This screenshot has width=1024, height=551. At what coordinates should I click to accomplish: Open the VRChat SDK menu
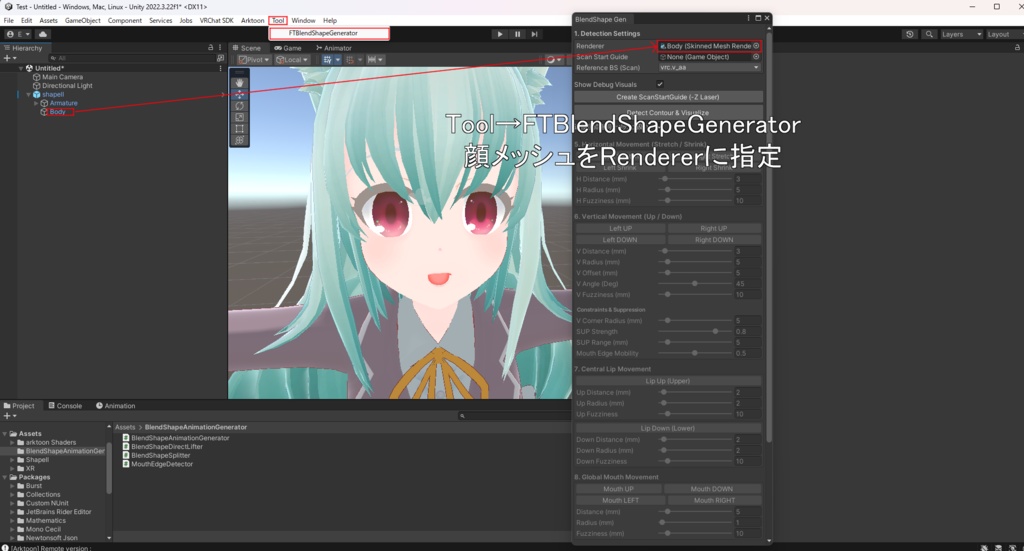(216, 20)
